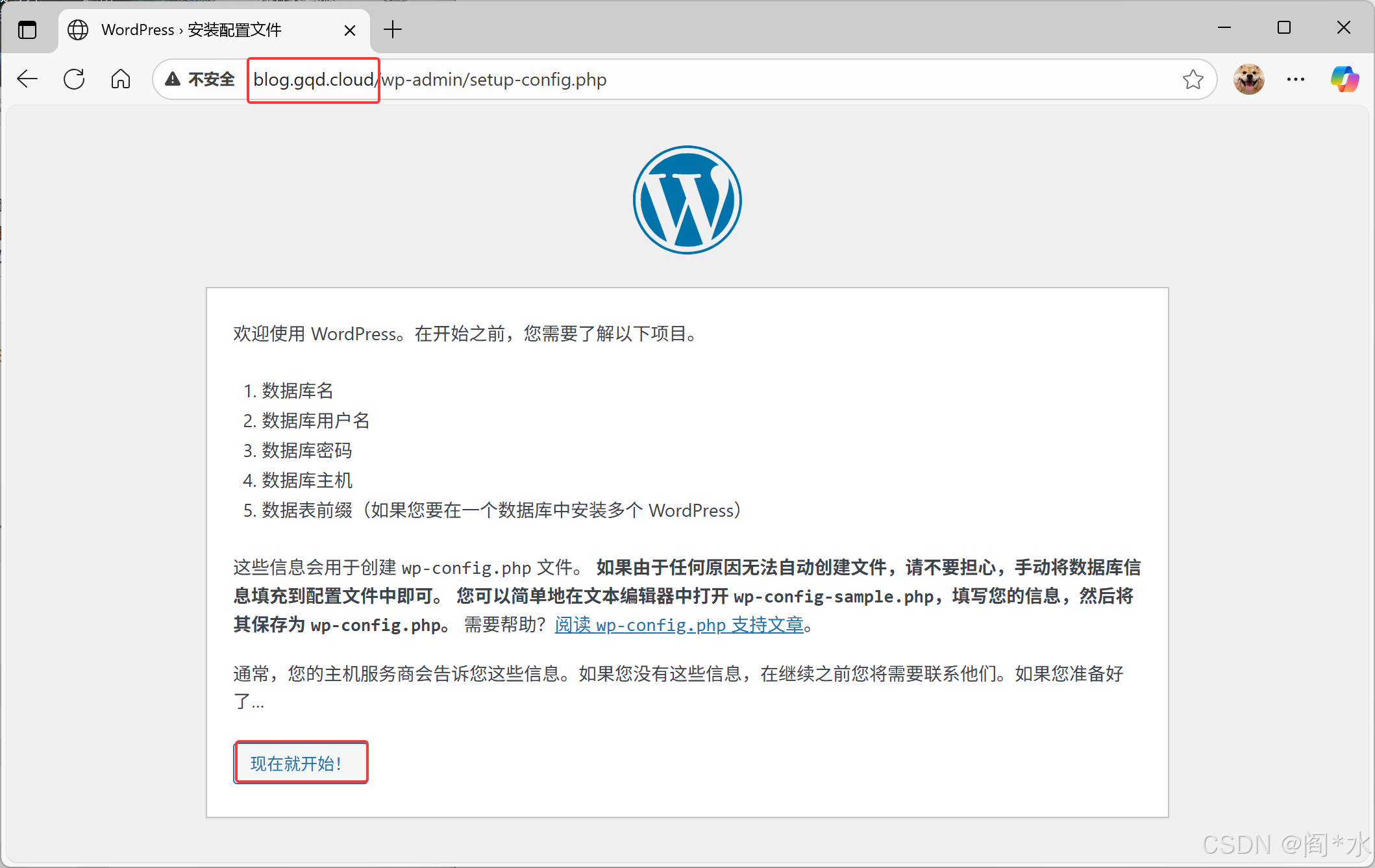This screenshot has height=868, width=1375.
Task: Reload the current page
Action: pyautogui.click(x=74, y=79)
